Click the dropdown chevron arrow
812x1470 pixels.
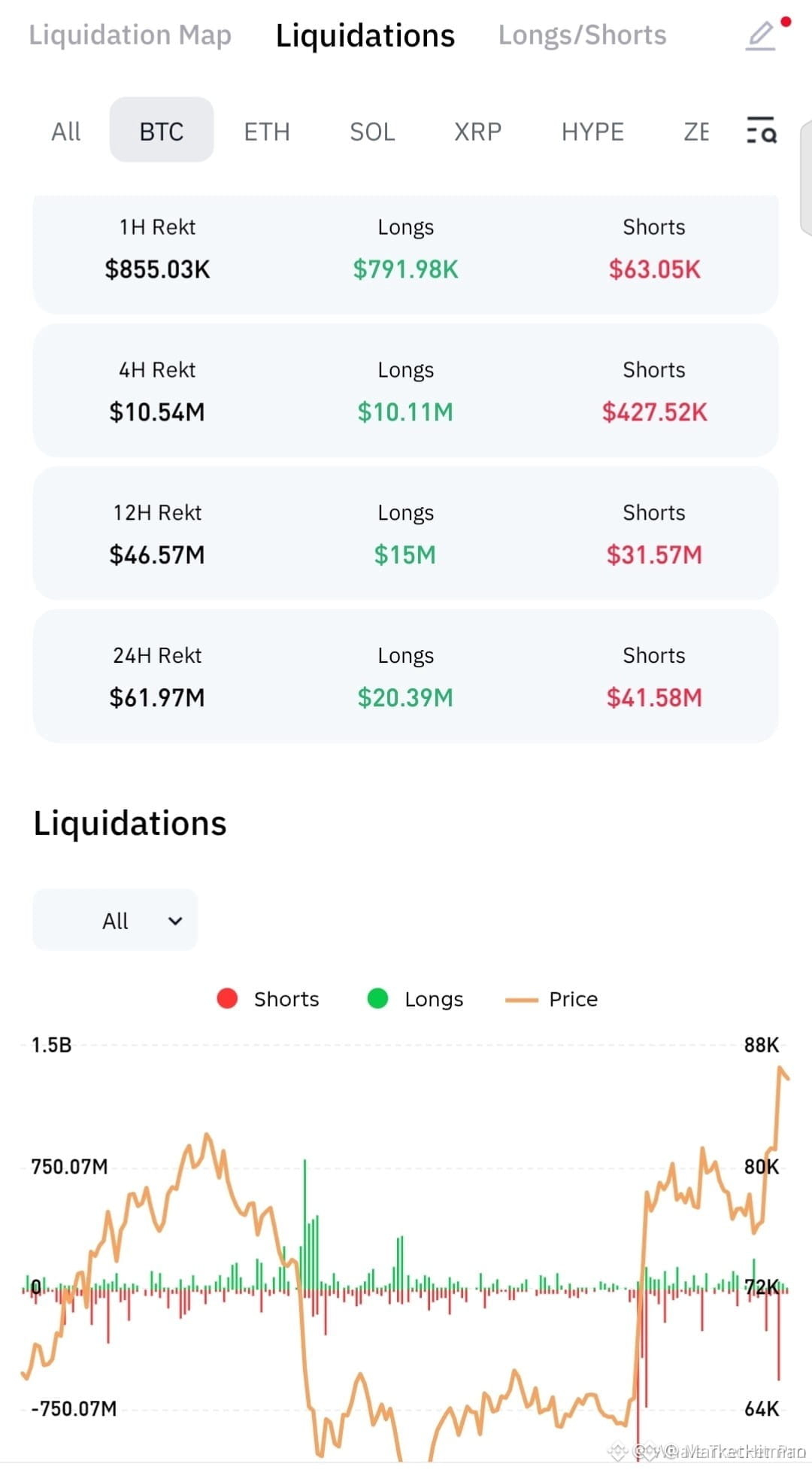175,921
